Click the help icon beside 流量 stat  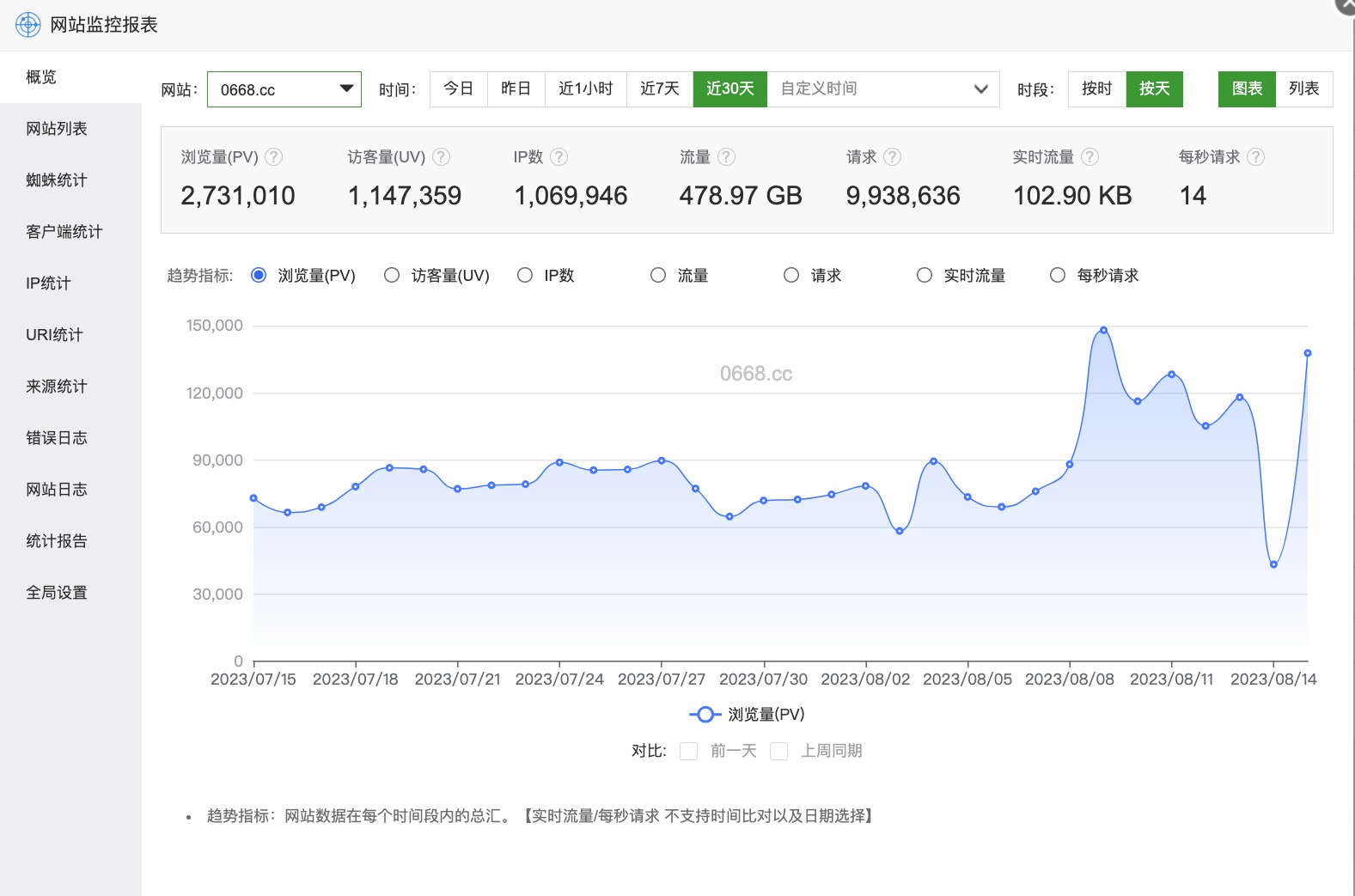point(726,157)
